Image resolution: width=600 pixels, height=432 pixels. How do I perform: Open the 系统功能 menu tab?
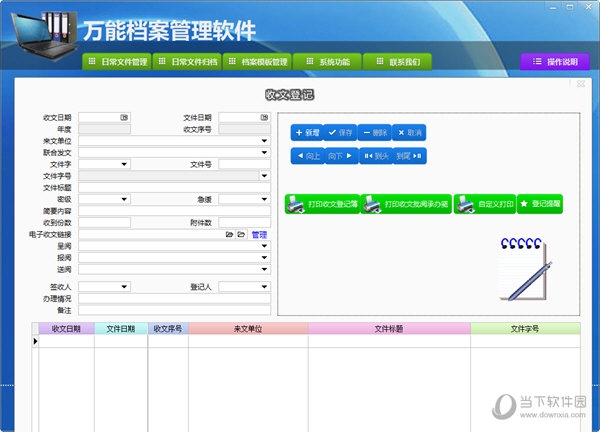click(x=328, y=62)
